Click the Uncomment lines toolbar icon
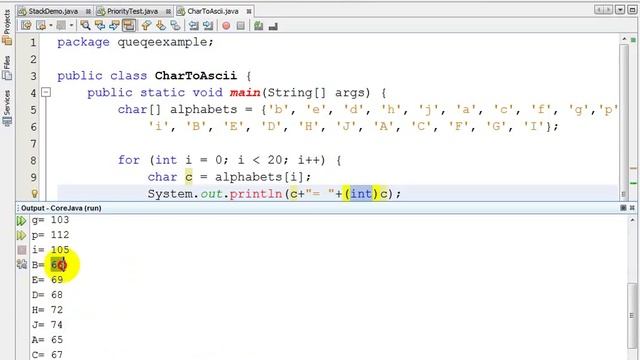This screenshot has width=640, height=360. [x=273, y=26]
